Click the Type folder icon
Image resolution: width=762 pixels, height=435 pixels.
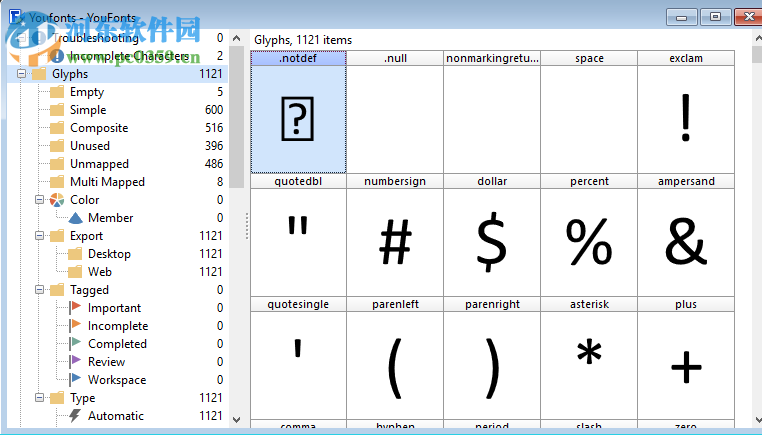pyautogui.click(x=57, y=398)
